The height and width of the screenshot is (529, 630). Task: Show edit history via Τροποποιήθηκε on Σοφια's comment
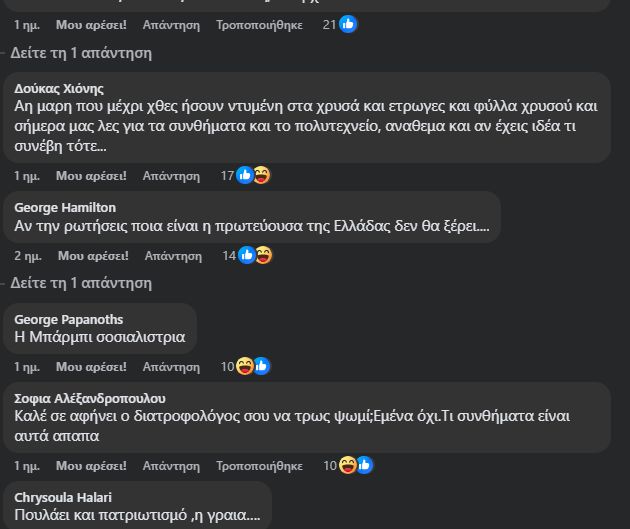(x=259, y=465)
